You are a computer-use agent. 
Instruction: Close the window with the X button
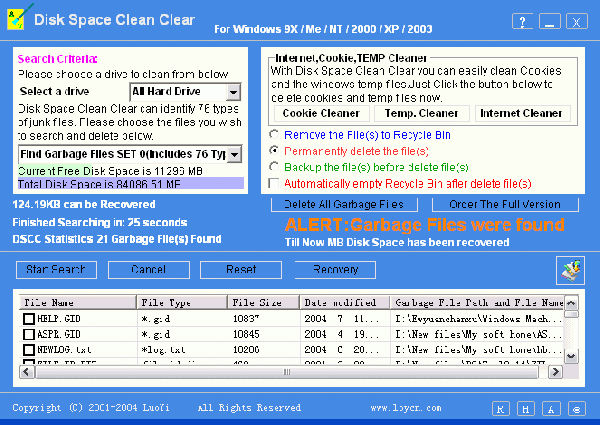pyautogui.click(x=577, y=21)
